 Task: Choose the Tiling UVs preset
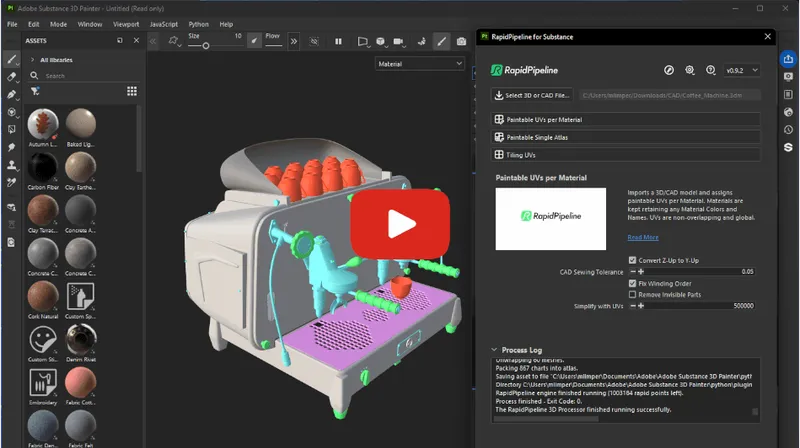pyautogui.click(x=626, y=155)
